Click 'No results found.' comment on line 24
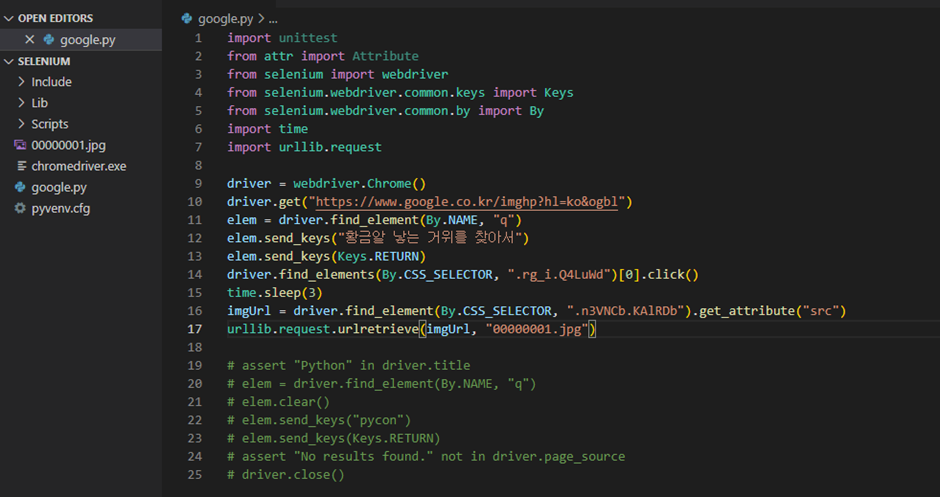Viewport: 940px width, 497px height. coord(363,456)
